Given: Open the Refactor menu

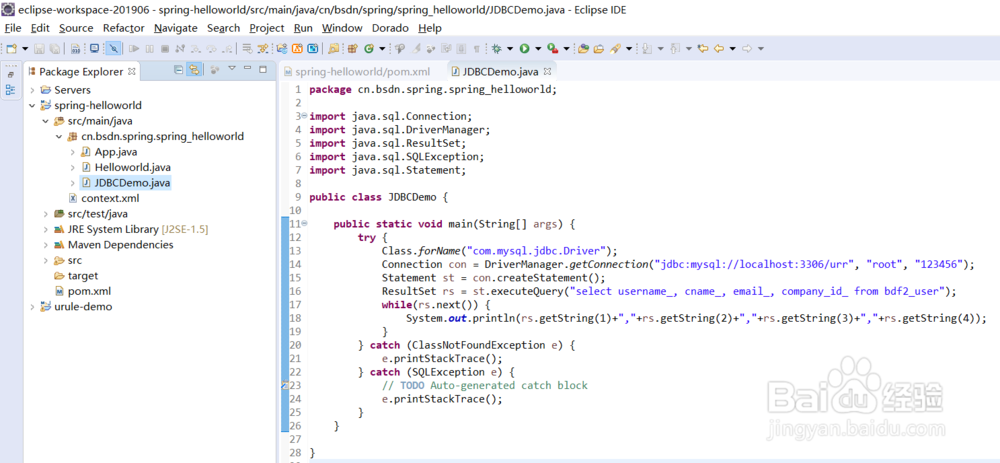Looking at the screenshot, I should [124, 28].
